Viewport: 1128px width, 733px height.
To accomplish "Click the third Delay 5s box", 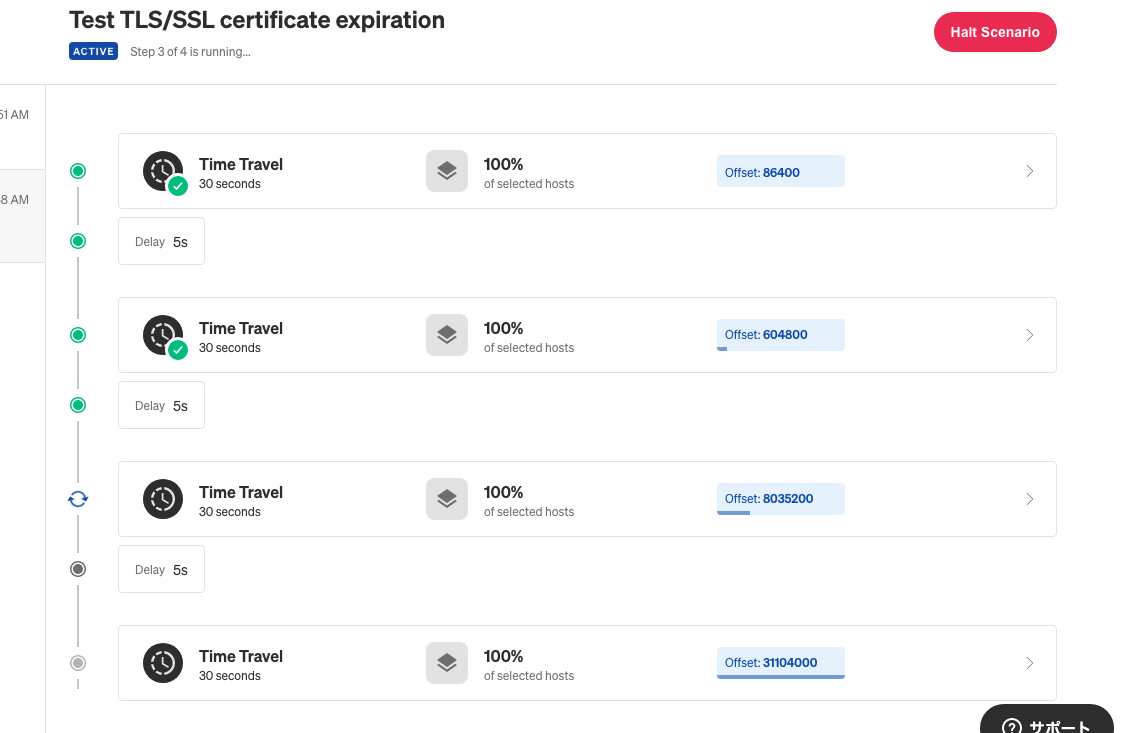I will point(161,569).
